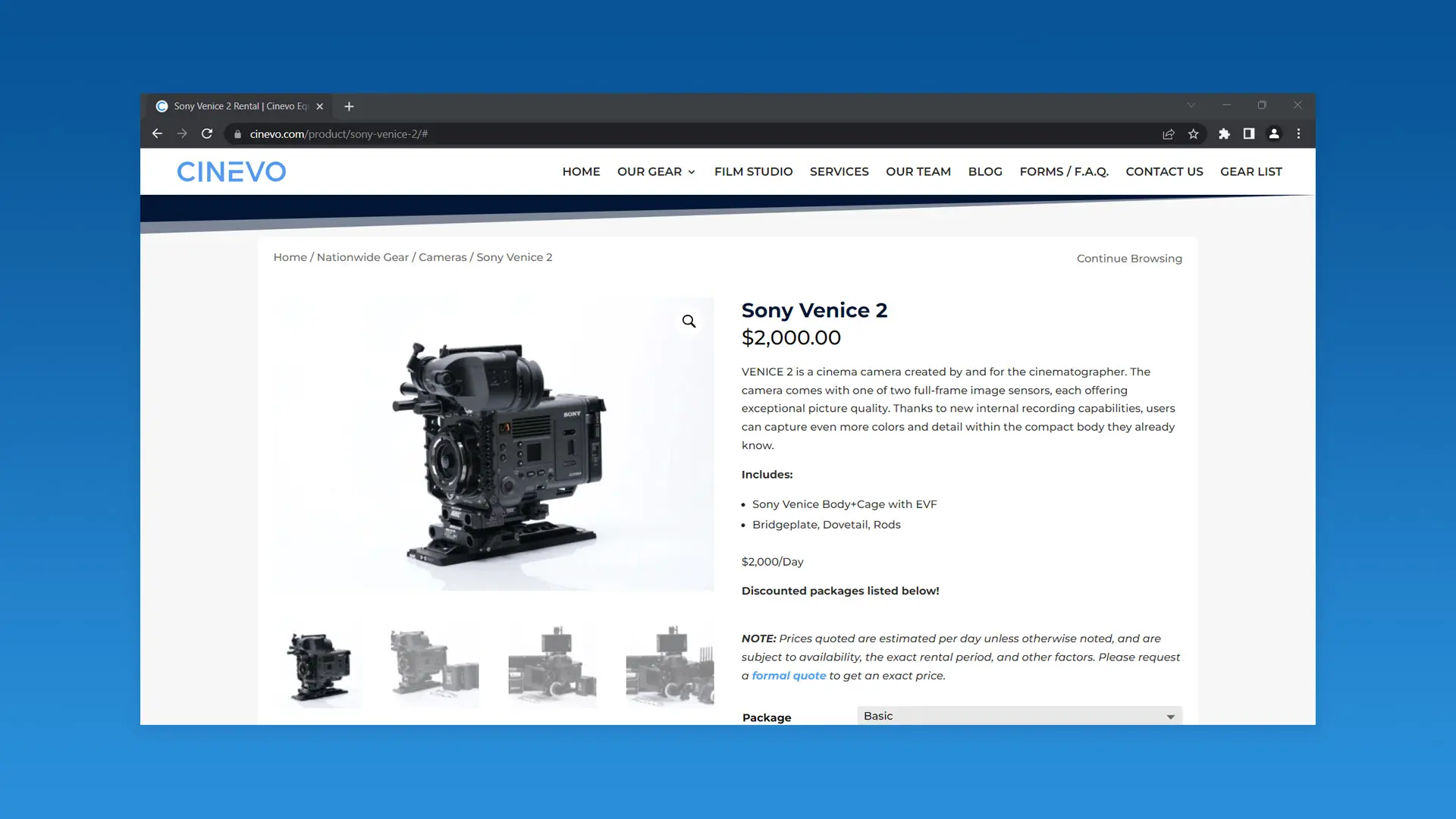1456x819 pixels.
Task: Minimize the browser window
Action: point(1226,105)
